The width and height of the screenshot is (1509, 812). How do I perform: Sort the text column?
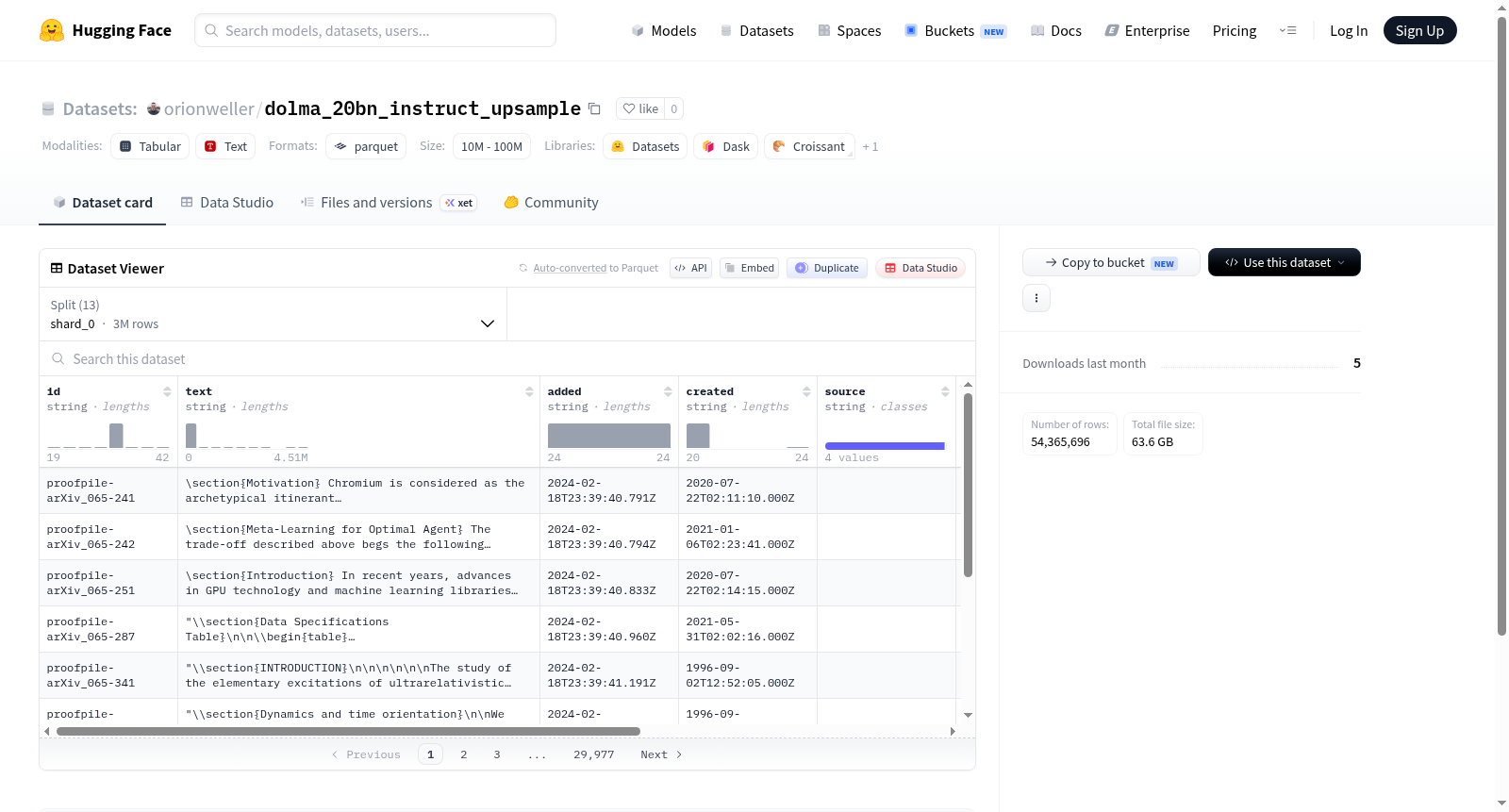coord(529,391)
